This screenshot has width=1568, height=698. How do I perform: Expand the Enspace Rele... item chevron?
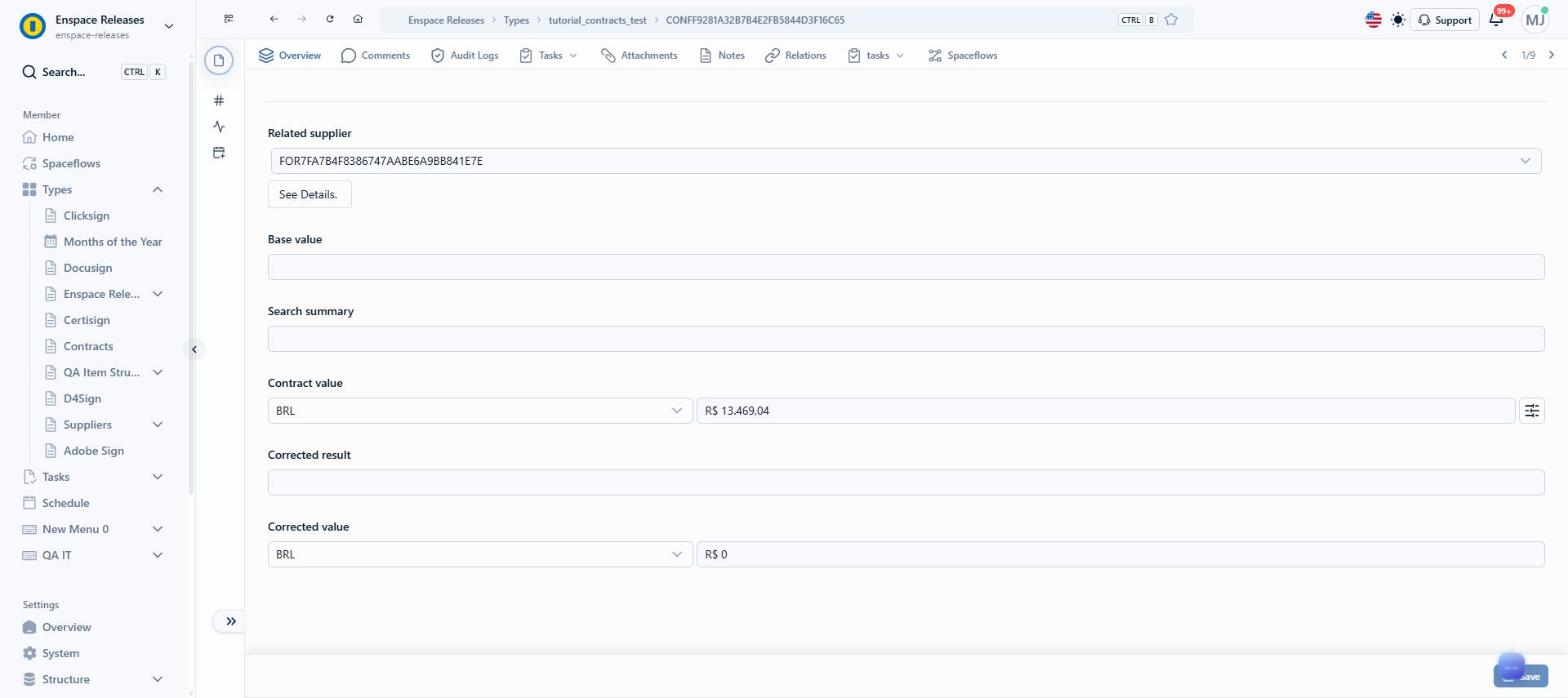157,294
